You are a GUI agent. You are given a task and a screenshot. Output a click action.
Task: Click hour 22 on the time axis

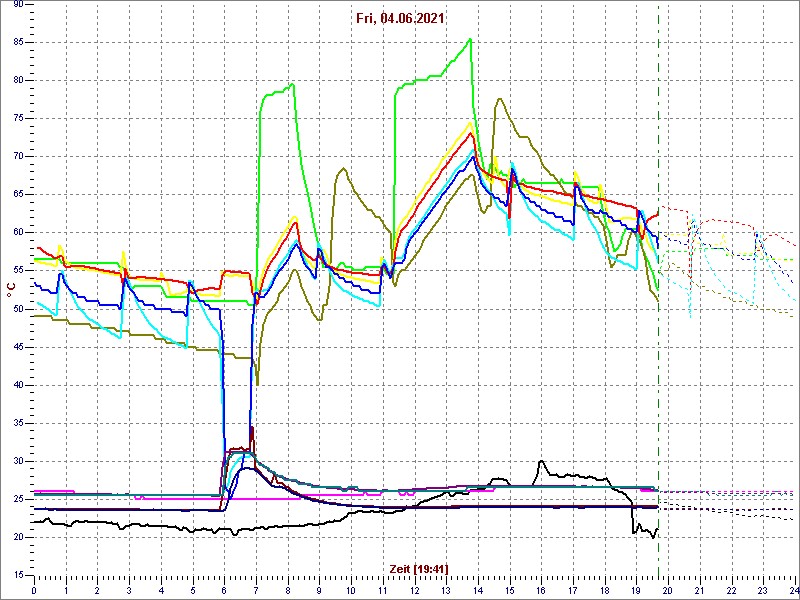[x=732, y=590]
